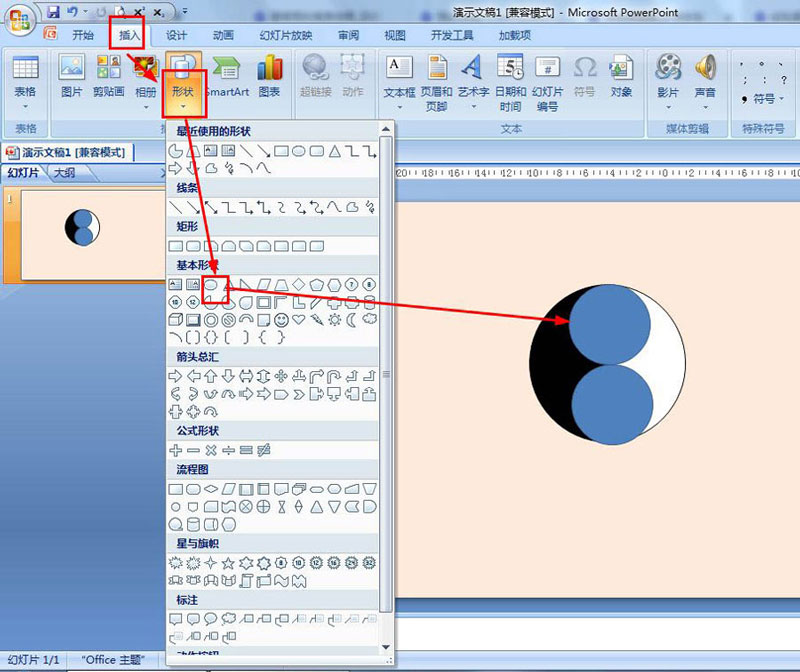This screenshot has width=800, height=672.
Task: Click the Undo icon in quick access toolbar
Action: pyautogui.click(x=72, y=11)
